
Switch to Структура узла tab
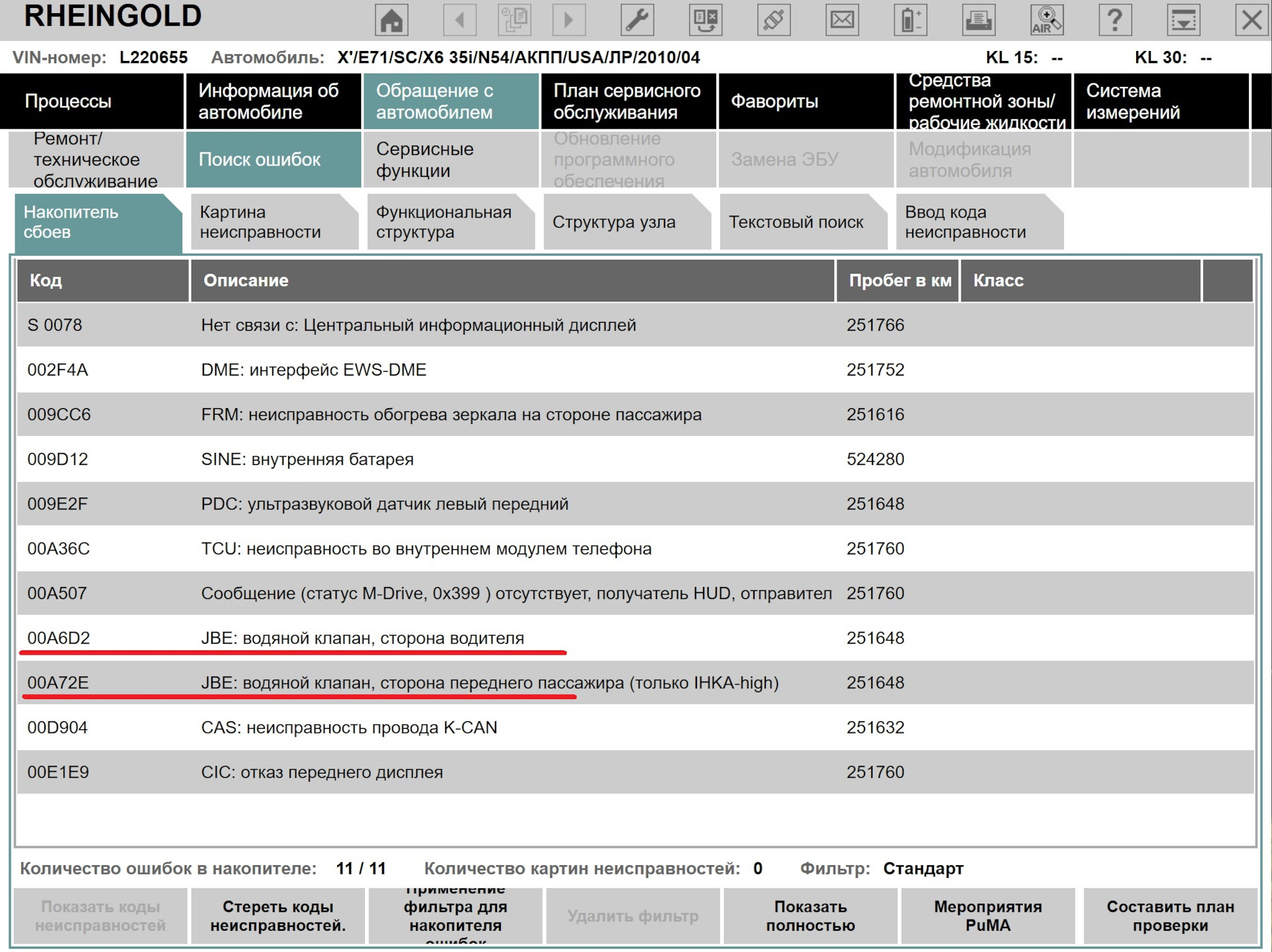pyautogui.click(x=627, y=222)
